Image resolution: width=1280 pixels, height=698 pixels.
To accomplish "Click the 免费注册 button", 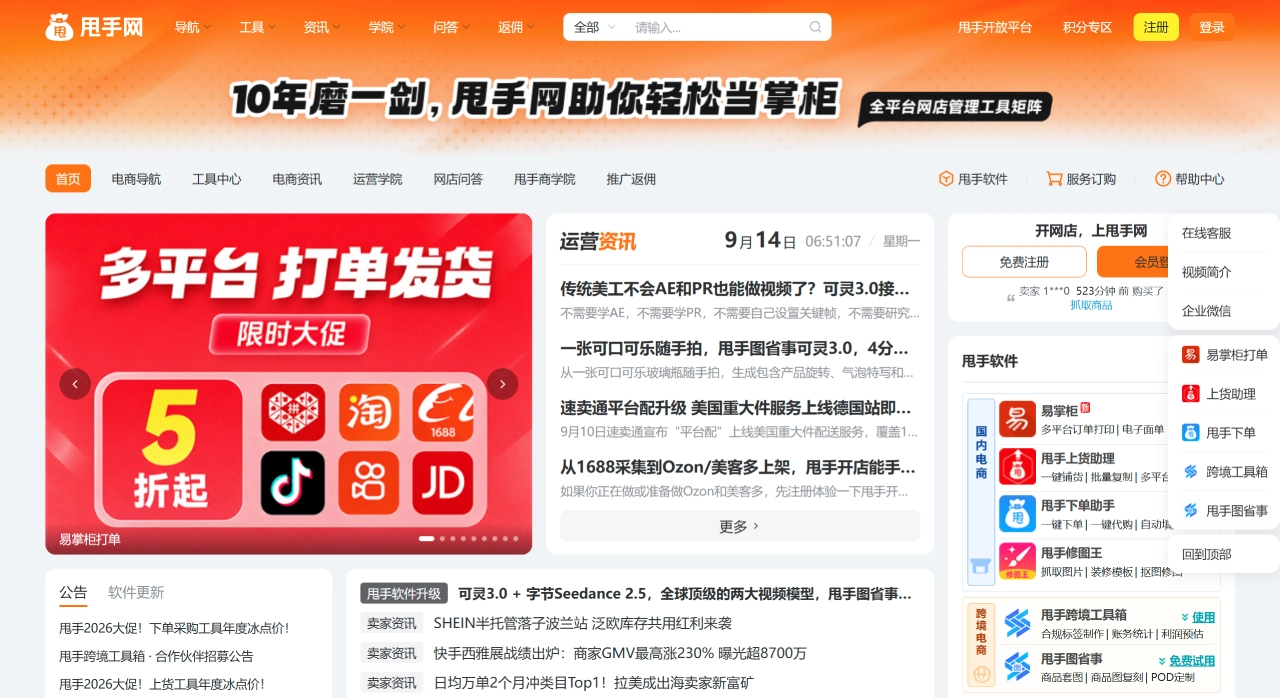I will pos(1024,262).
